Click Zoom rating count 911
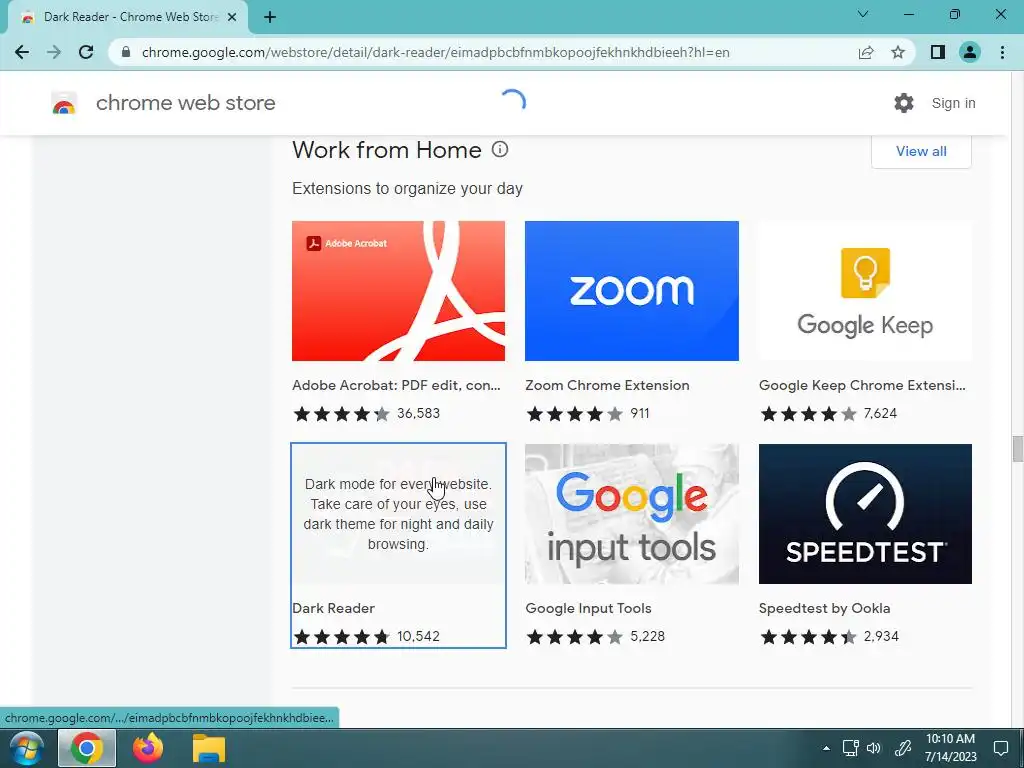This screenshot has width=1024, height=768. click(640, 413)
